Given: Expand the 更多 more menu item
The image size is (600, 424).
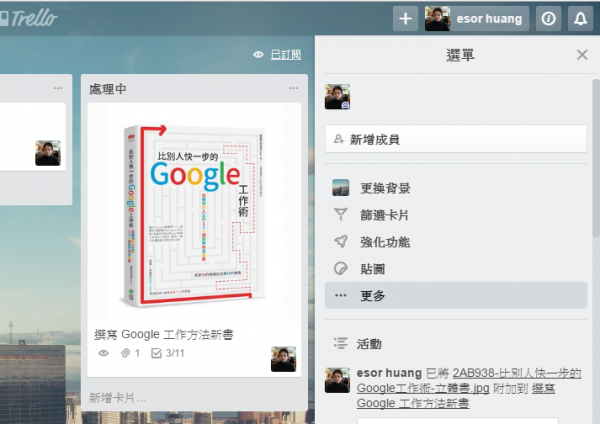Looking at the screenshot, I should [456, 295].
